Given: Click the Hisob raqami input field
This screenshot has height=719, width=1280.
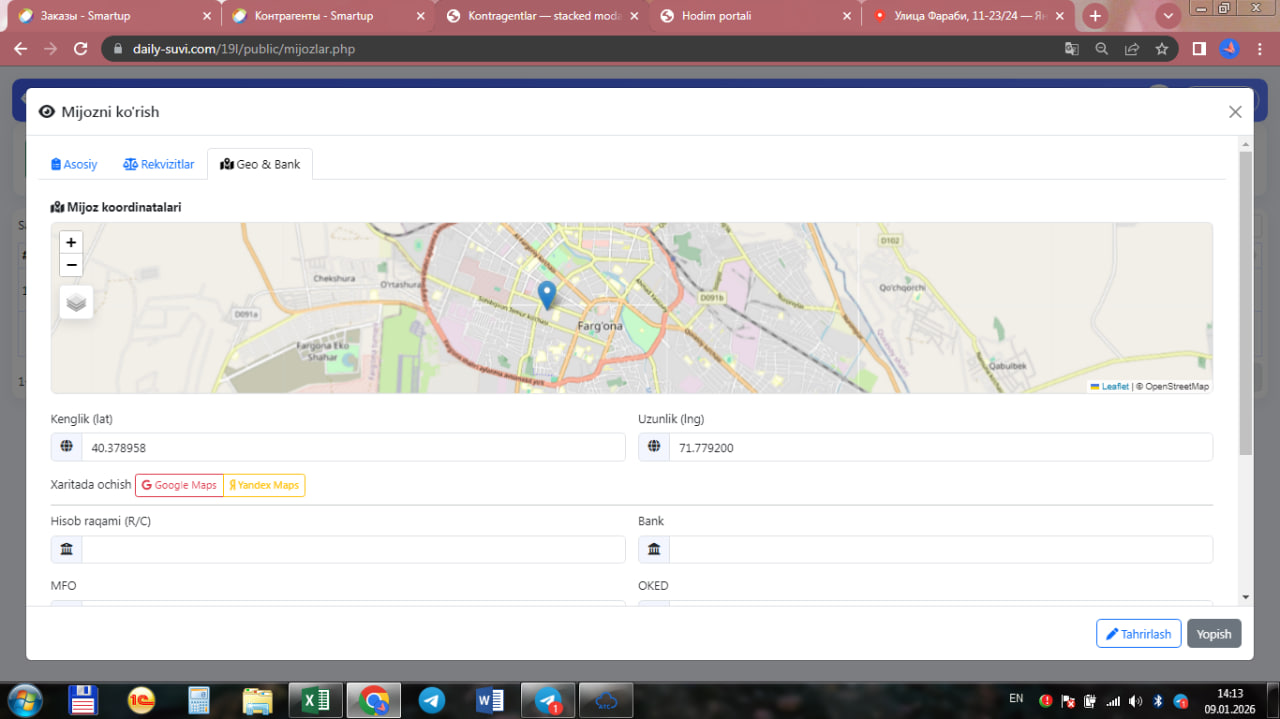Looking at the screenshot, I should [x=352, y=549].
